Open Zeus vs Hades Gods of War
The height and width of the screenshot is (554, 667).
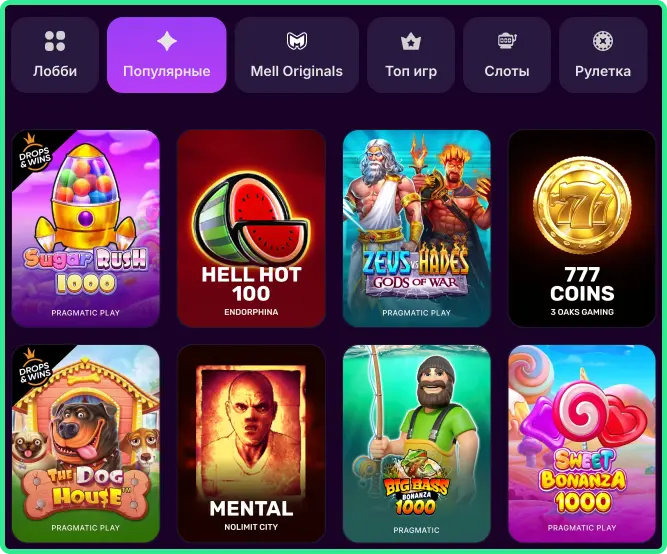416,228
